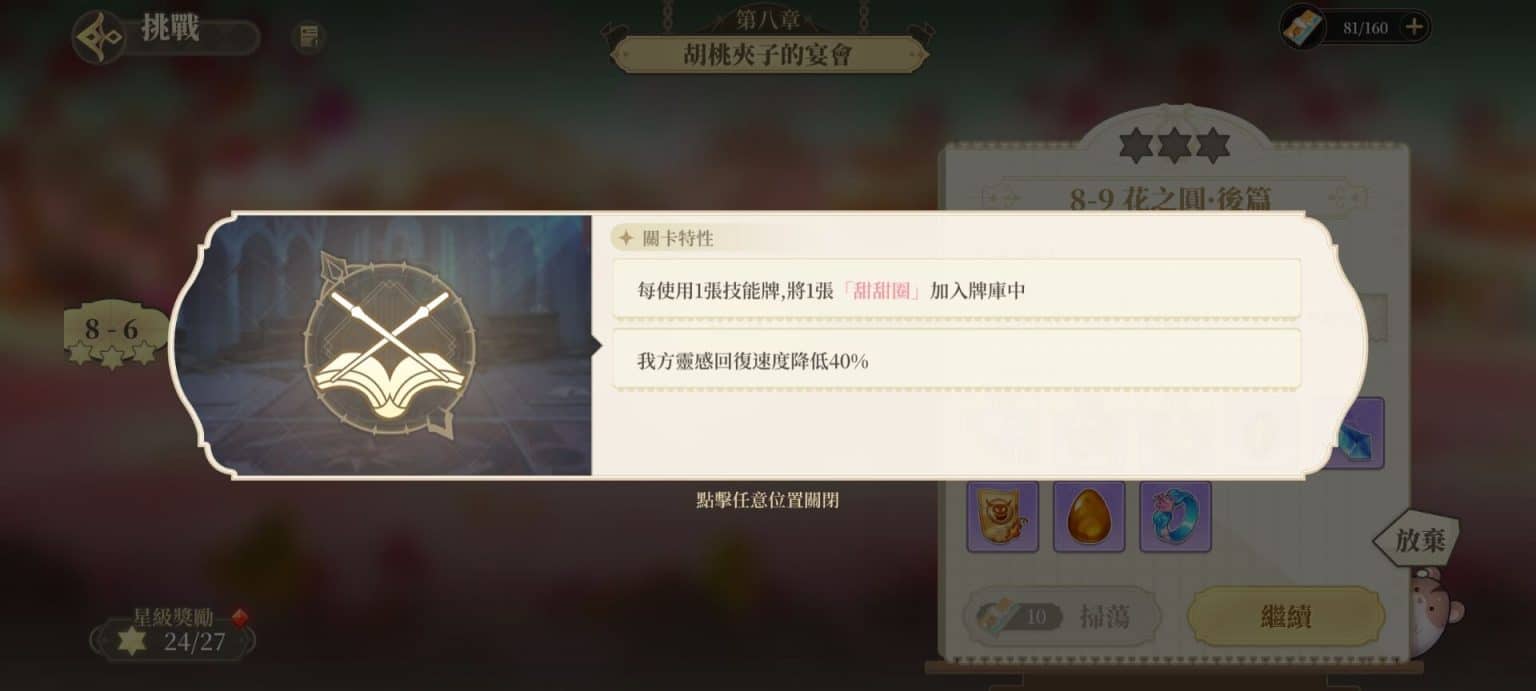This screenshot has height=691, width=1536.
Task: Open star rewards 24/27 panel
Action: tap(172, 640)
